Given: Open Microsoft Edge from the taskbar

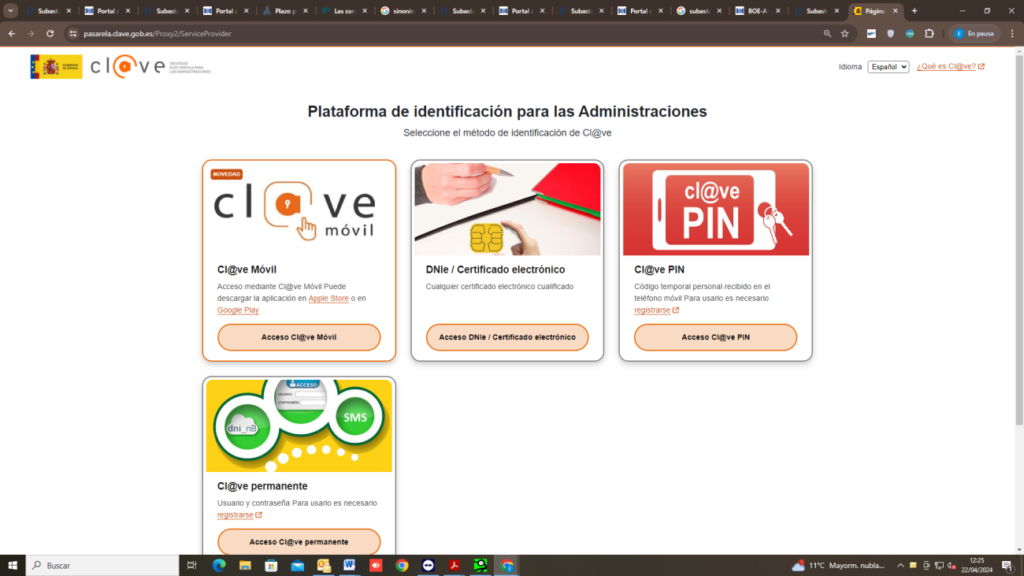Looking at the screenshot, I should [219, 565].
